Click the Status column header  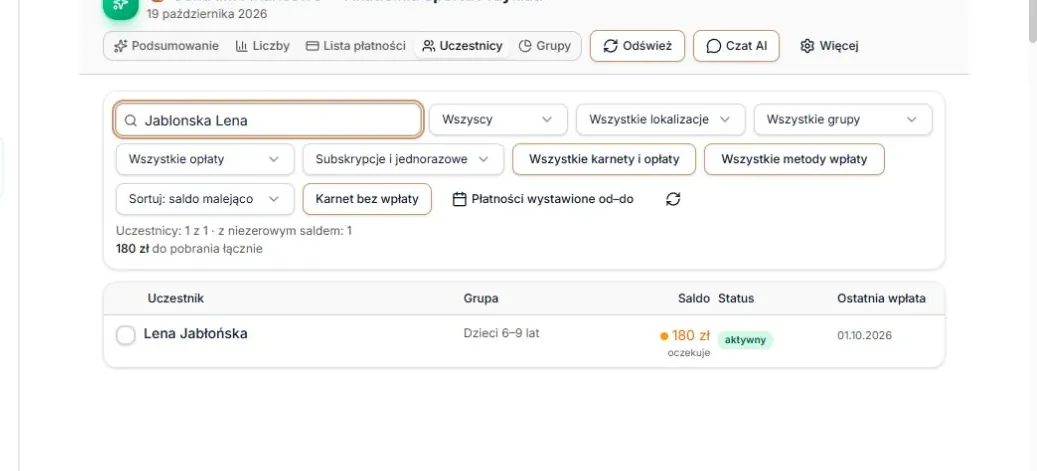point(736,298)
